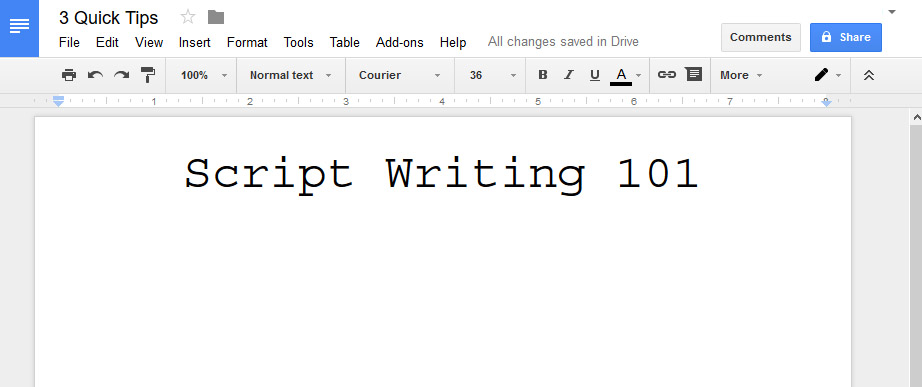
Task: Click the insert comment icon
Action: [x=694, y=74]
